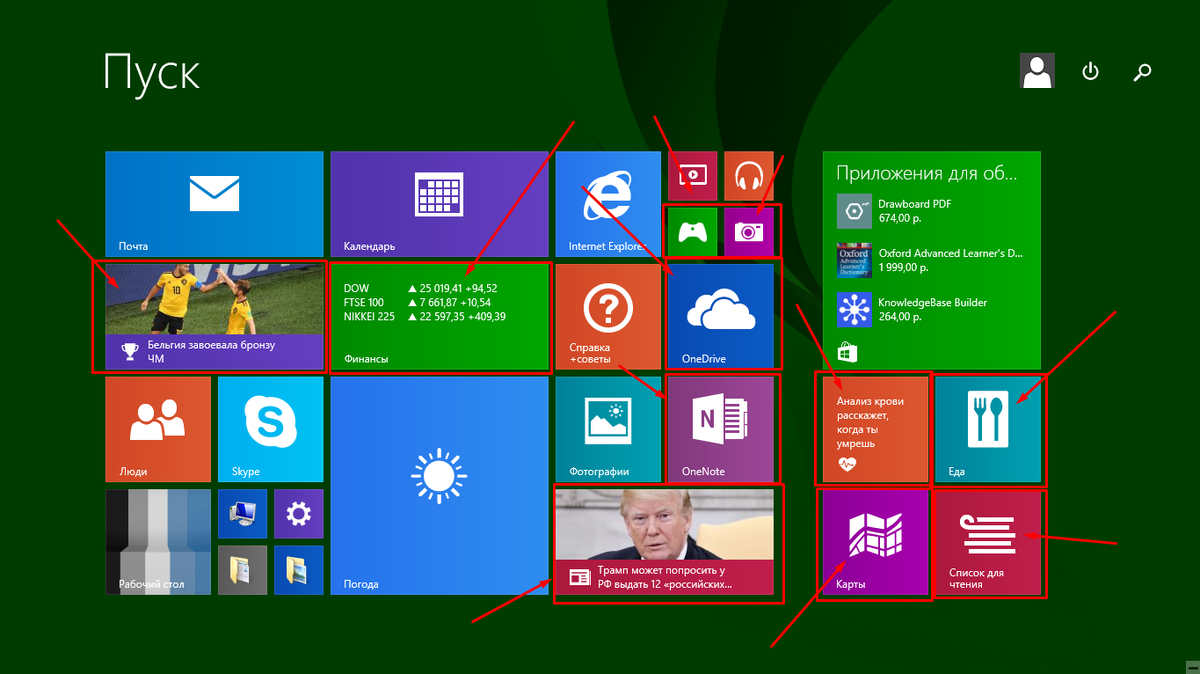Open the Справка + советы help tile

[608, 316]
